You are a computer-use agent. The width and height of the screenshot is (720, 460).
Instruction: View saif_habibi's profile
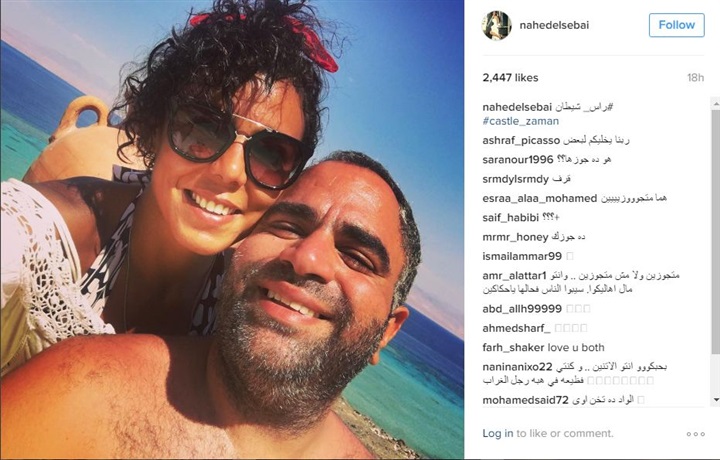point(510,218)
